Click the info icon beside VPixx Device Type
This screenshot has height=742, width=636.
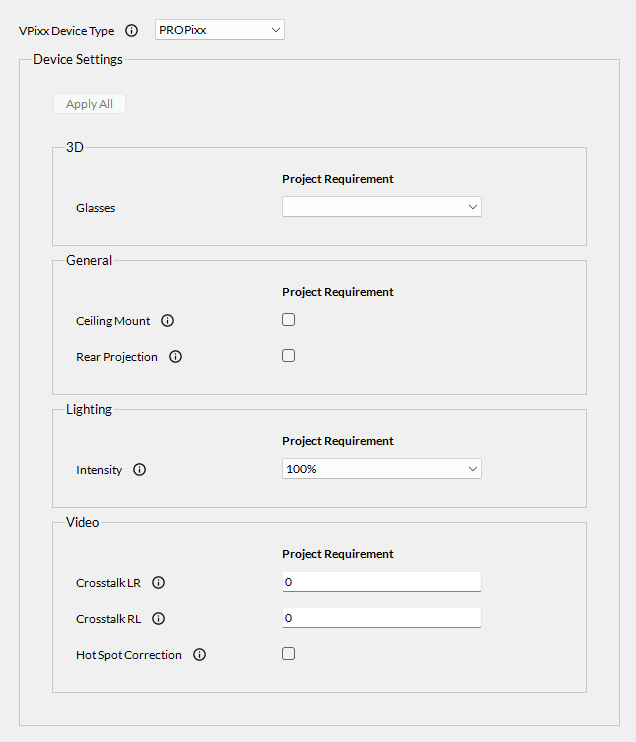(132, 31)
